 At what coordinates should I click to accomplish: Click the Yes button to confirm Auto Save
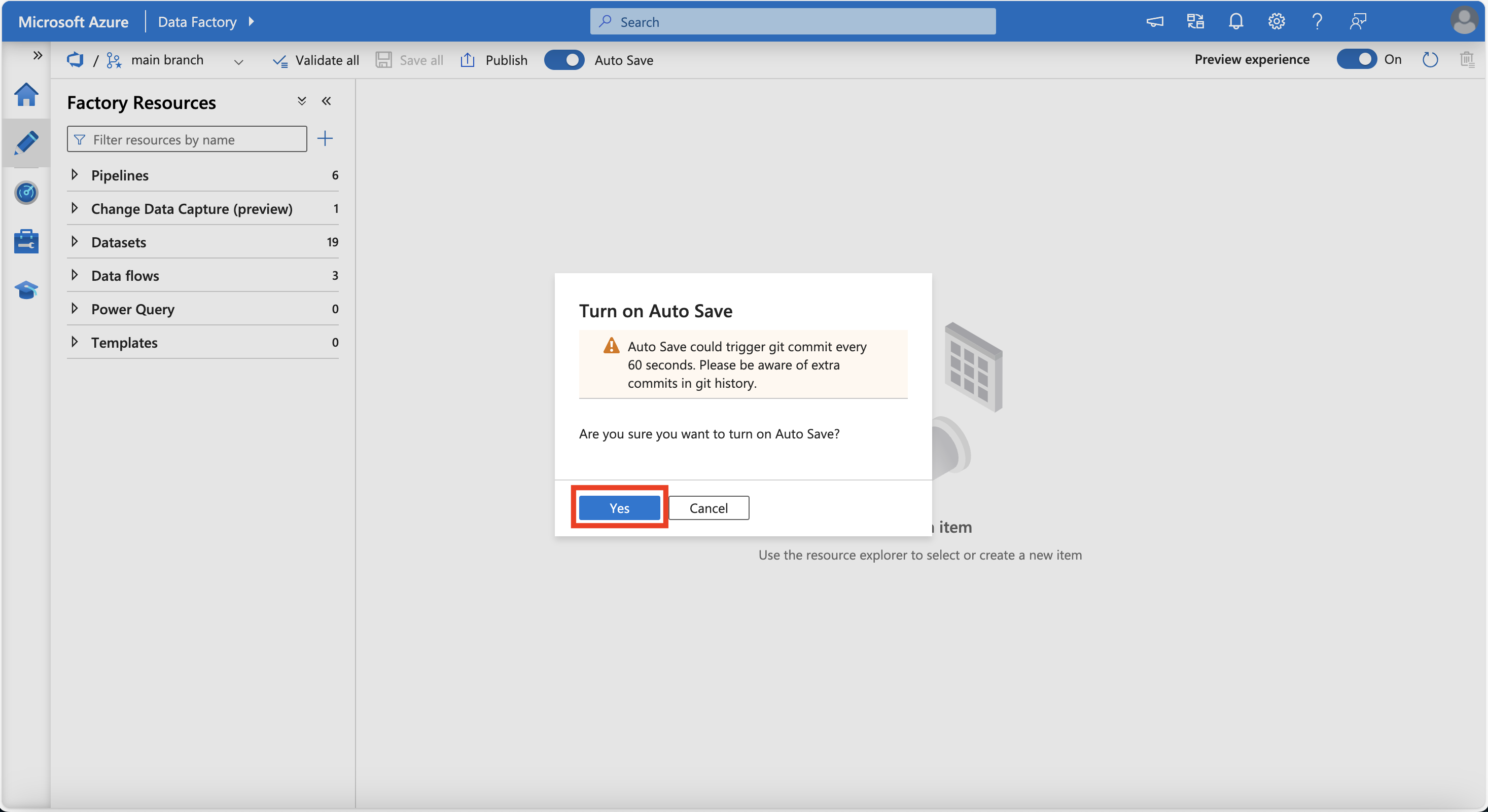point(619,507)
